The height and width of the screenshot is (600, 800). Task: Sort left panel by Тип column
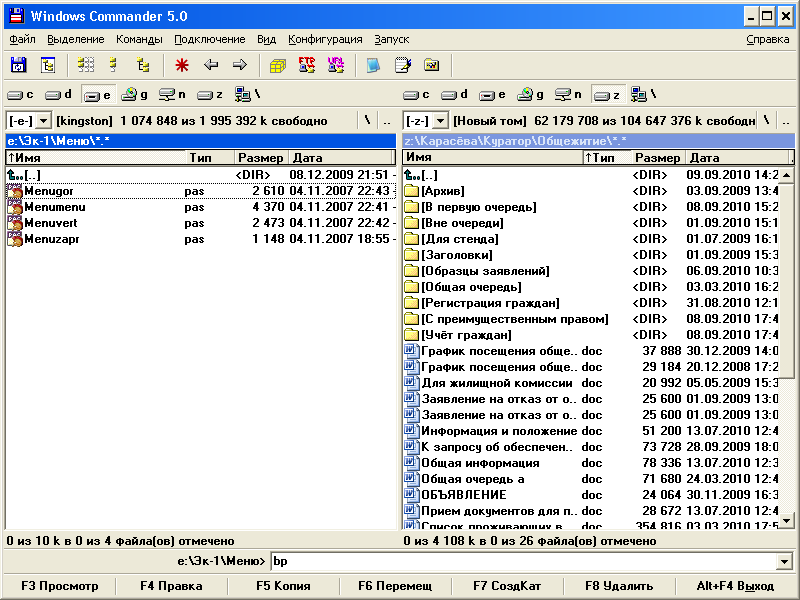(x=210, y=158)
